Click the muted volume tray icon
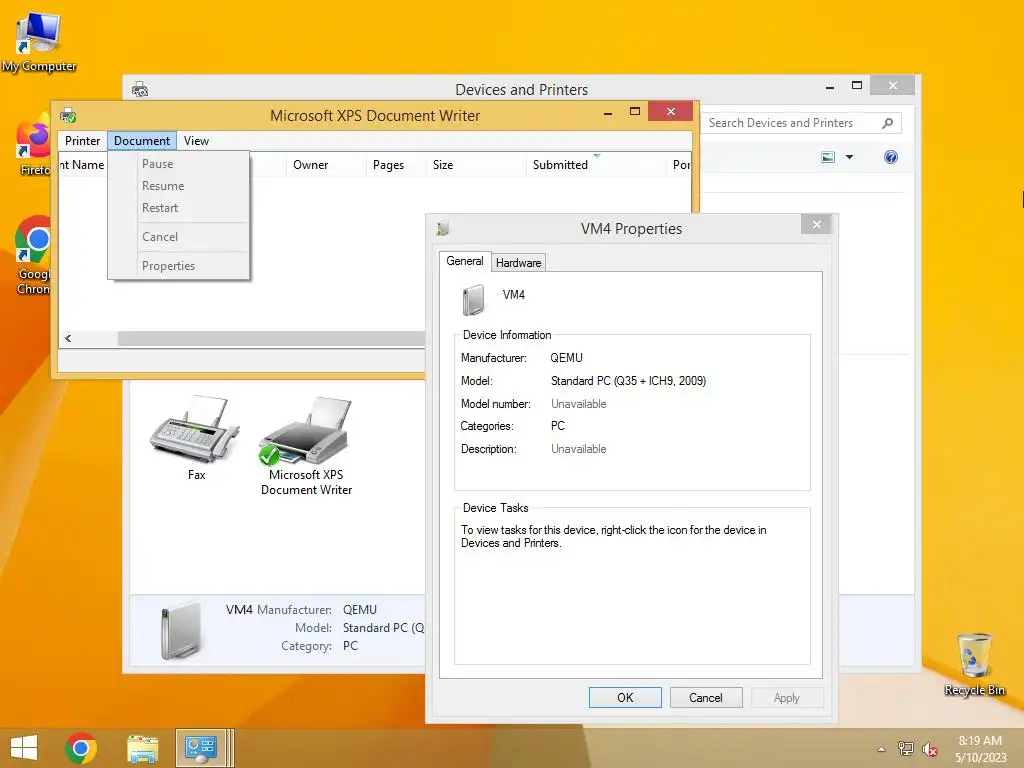The image size is (1024, 768). pos(929,749)
